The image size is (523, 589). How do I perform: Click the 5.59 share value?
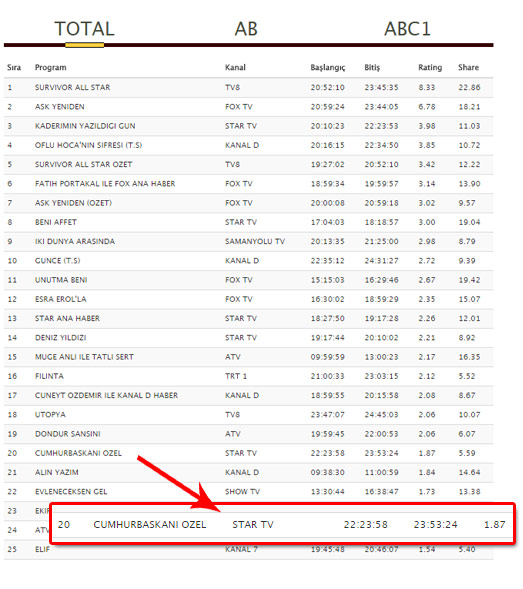467,453
